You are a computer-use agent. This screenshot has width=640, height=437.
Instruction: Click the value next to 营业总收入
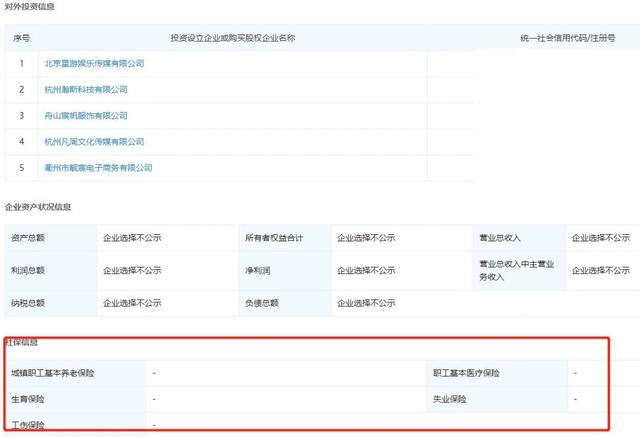pyautogui.click(x=601, y=237)
